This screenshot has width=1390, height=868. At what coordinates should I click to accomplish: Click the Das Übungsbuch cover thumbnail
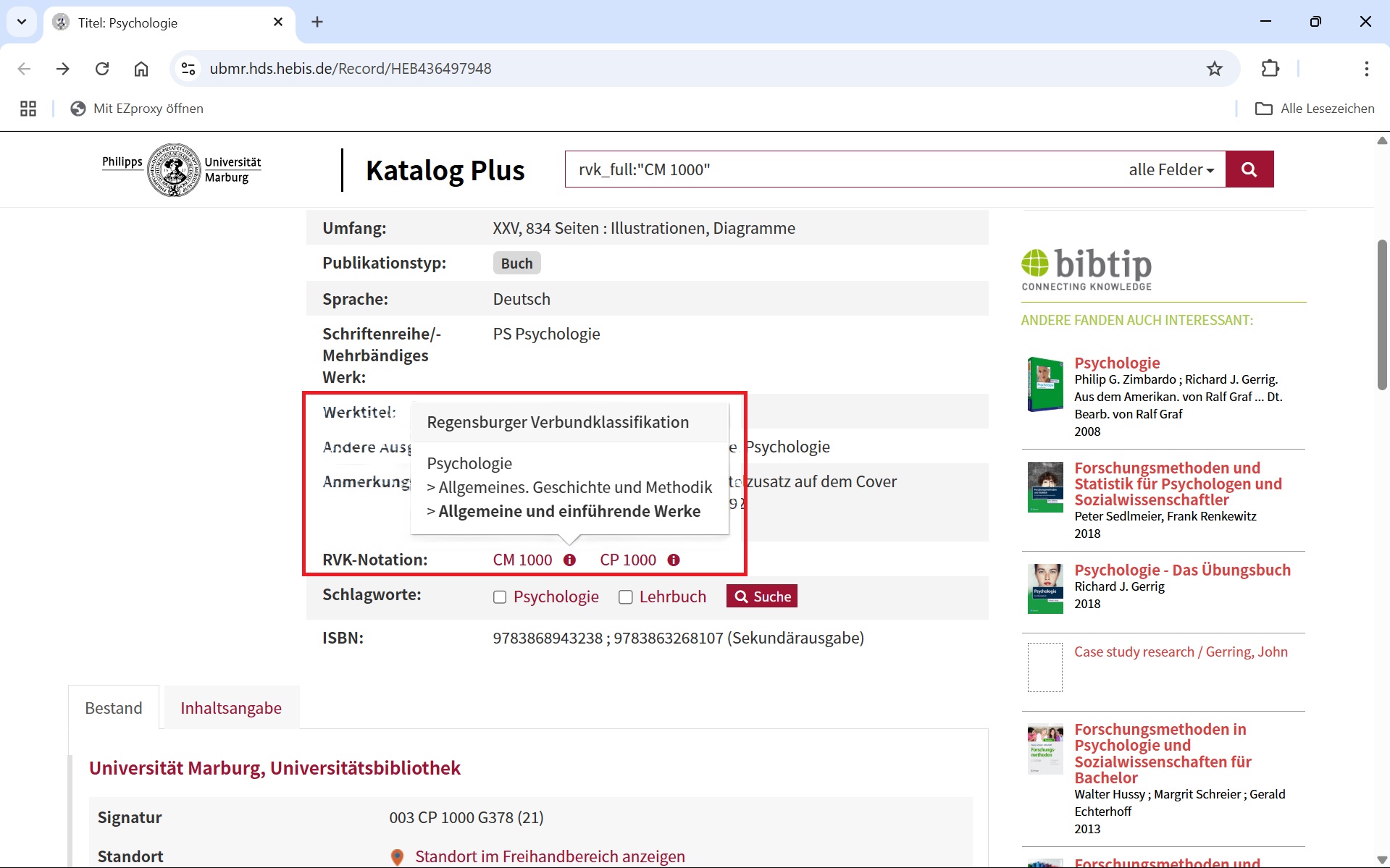tap(1045, 589)
